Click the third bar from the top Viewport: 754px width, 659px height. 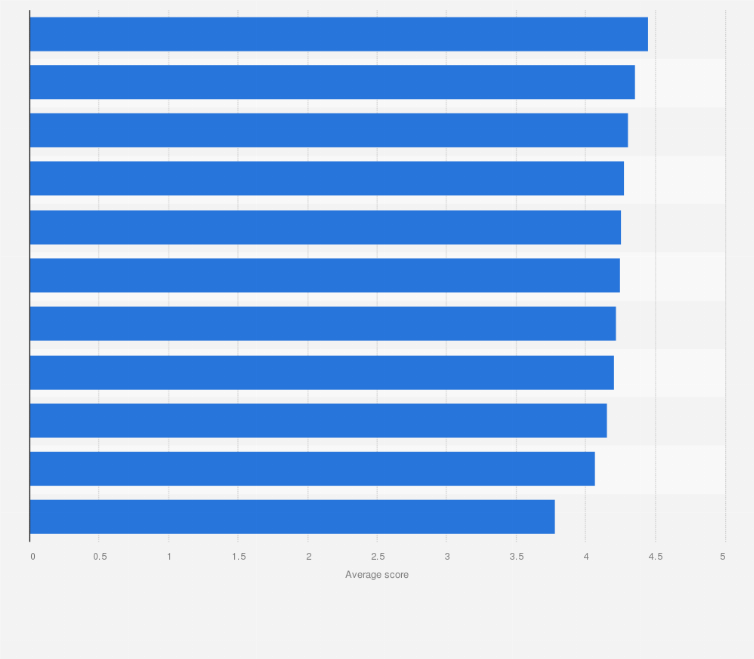click(x=328, y=130)
